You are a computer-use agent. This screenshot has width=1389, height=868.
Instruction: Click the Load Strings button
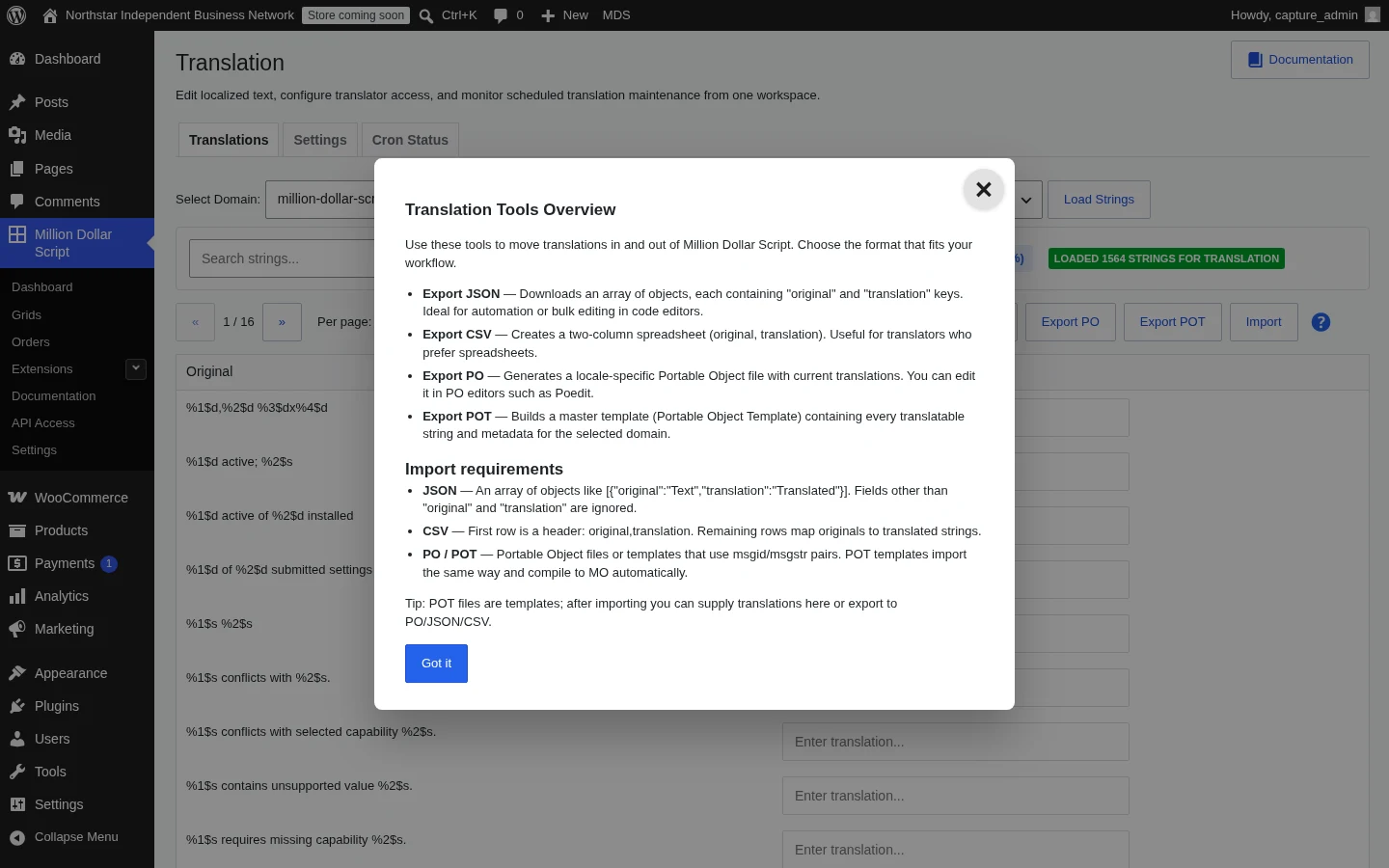pyautogui.click(x=1099, y=200)
